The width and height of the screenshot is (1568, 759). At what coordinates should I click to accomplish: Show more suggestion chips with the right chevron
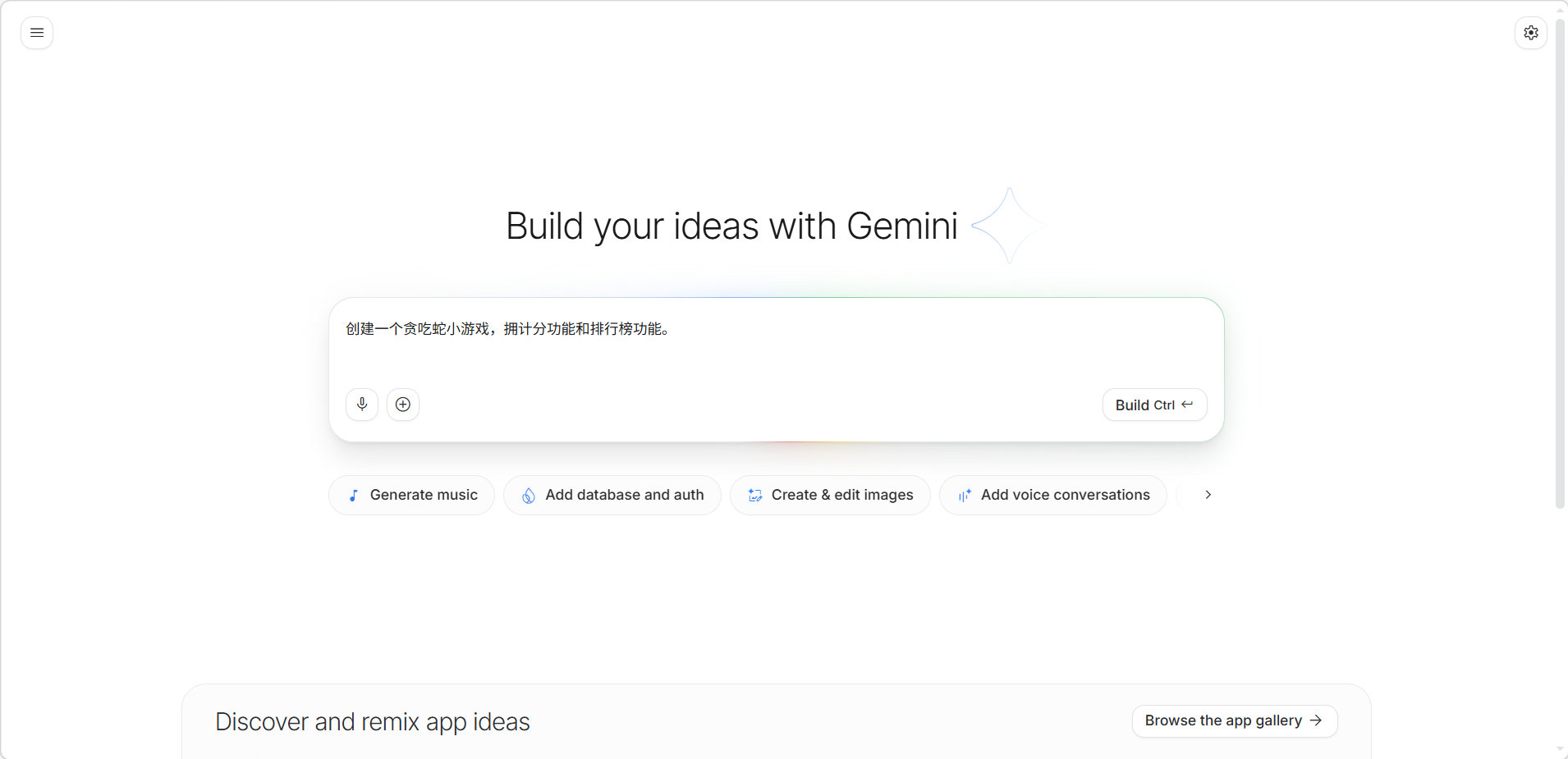coord(1208,495)
